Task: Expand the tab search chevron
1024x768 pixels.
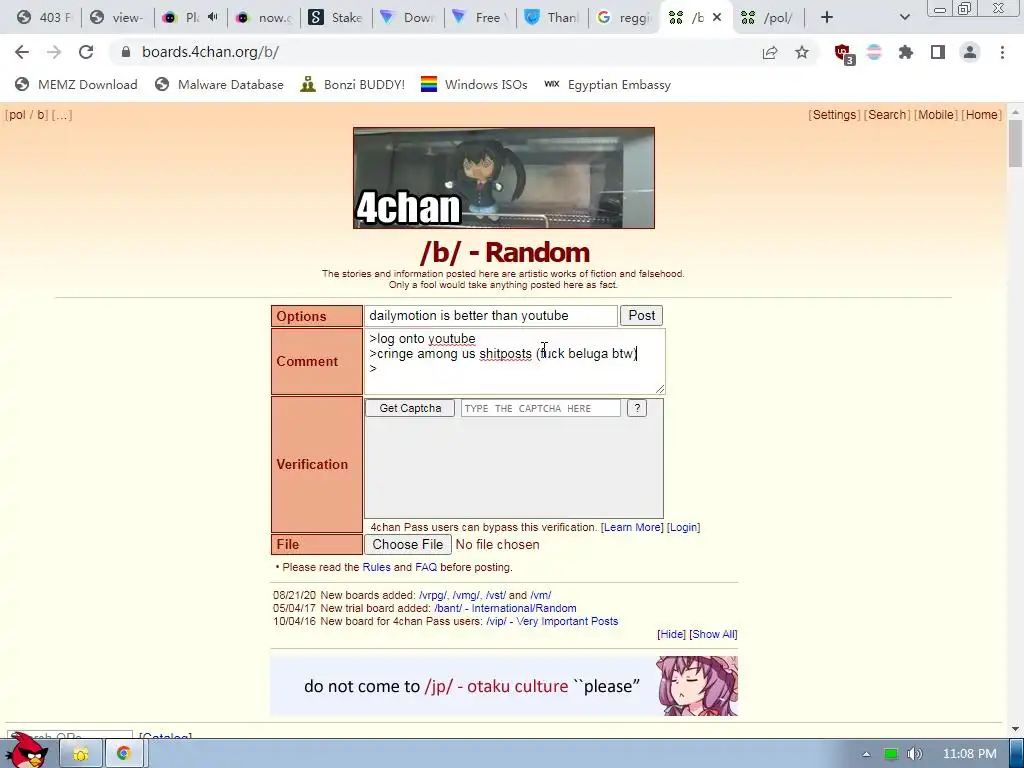Action: pyautogui.click(x=904, y=18)
